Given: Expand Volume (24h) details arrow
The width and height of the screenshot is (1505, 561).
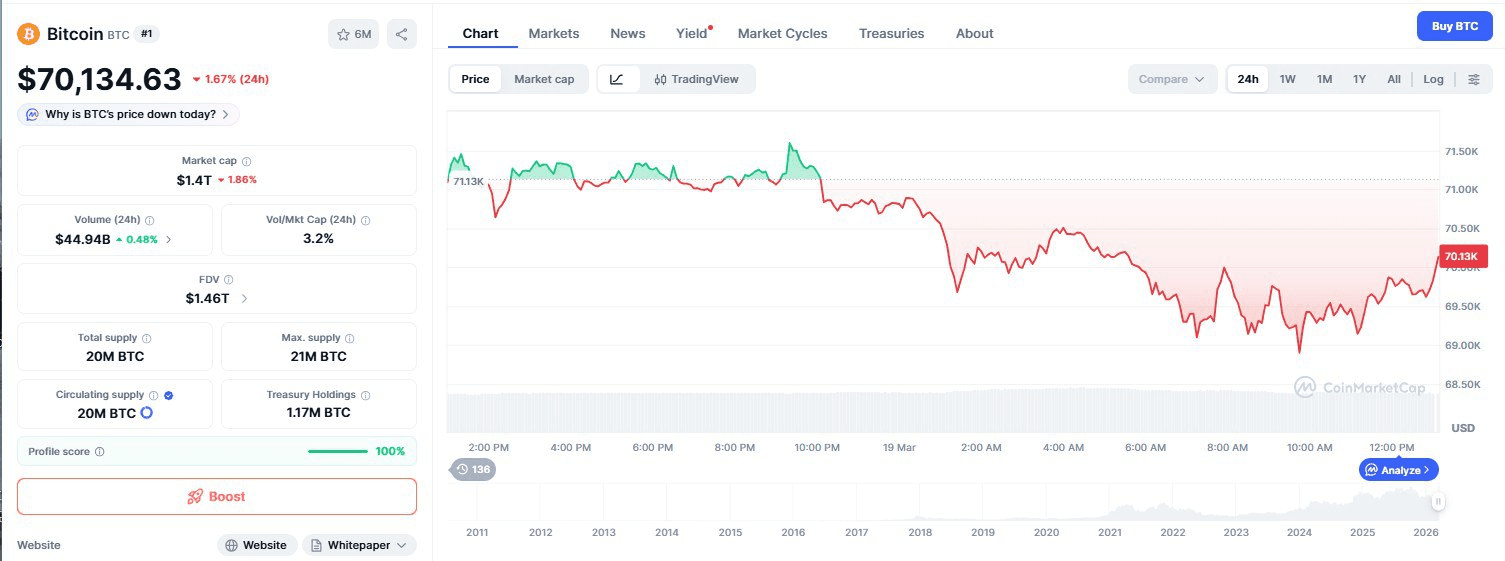Looking at the screenshot, I should pyautogui.click(x=168, y=239).
